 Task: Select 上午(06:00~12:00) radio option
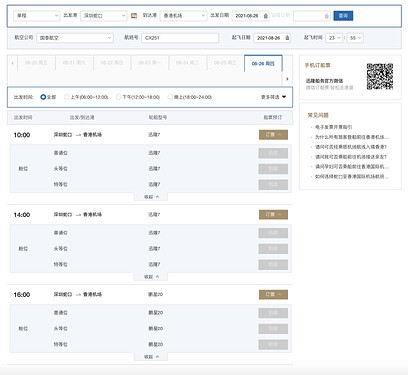tap(67, 97)
